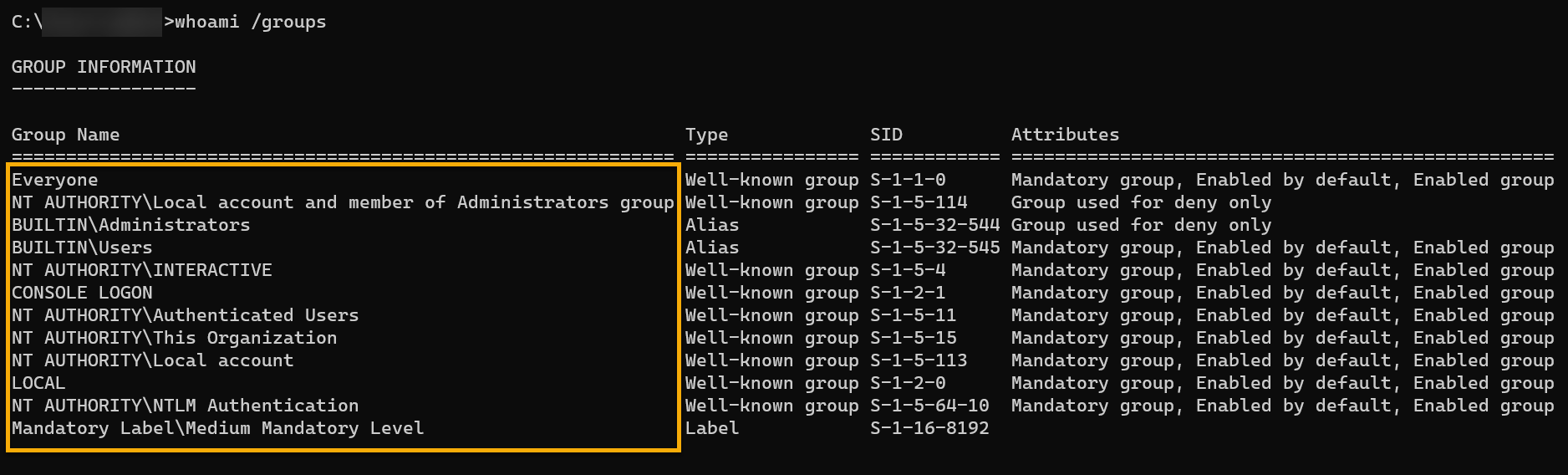Select the BUILTIN\Administrators entry

pyautogui.click(x=130, y=225)
